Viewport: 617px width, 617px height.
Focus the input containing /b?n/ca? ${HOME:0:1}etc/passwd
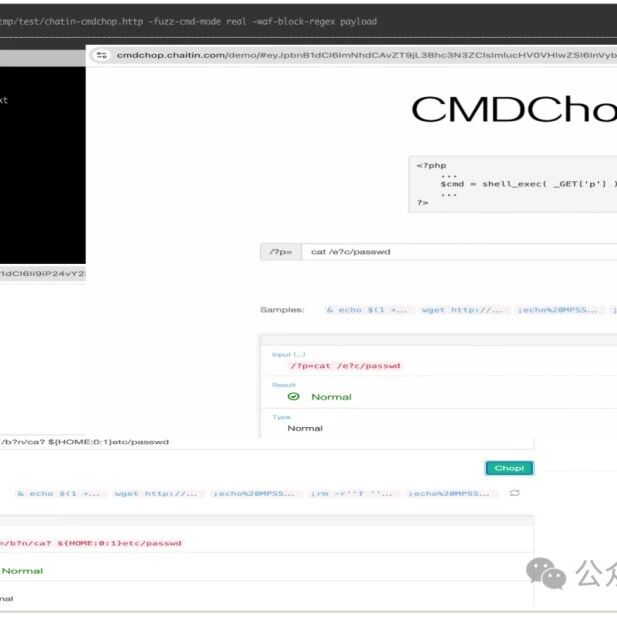[266, 442]
